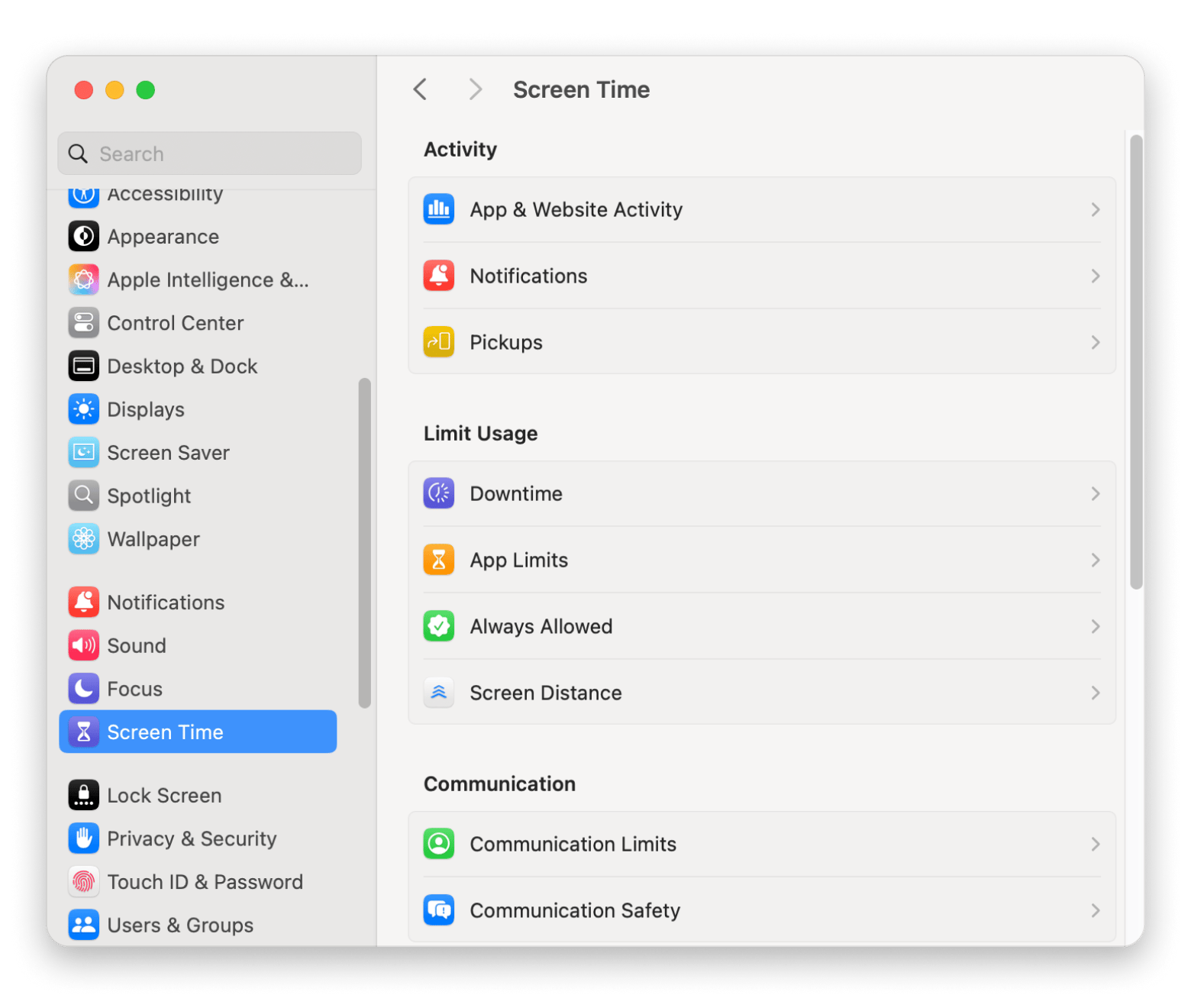Open the Communication Safety chat icon
This screenshot has width=1191, height=1008.
[x=439, y=910]
